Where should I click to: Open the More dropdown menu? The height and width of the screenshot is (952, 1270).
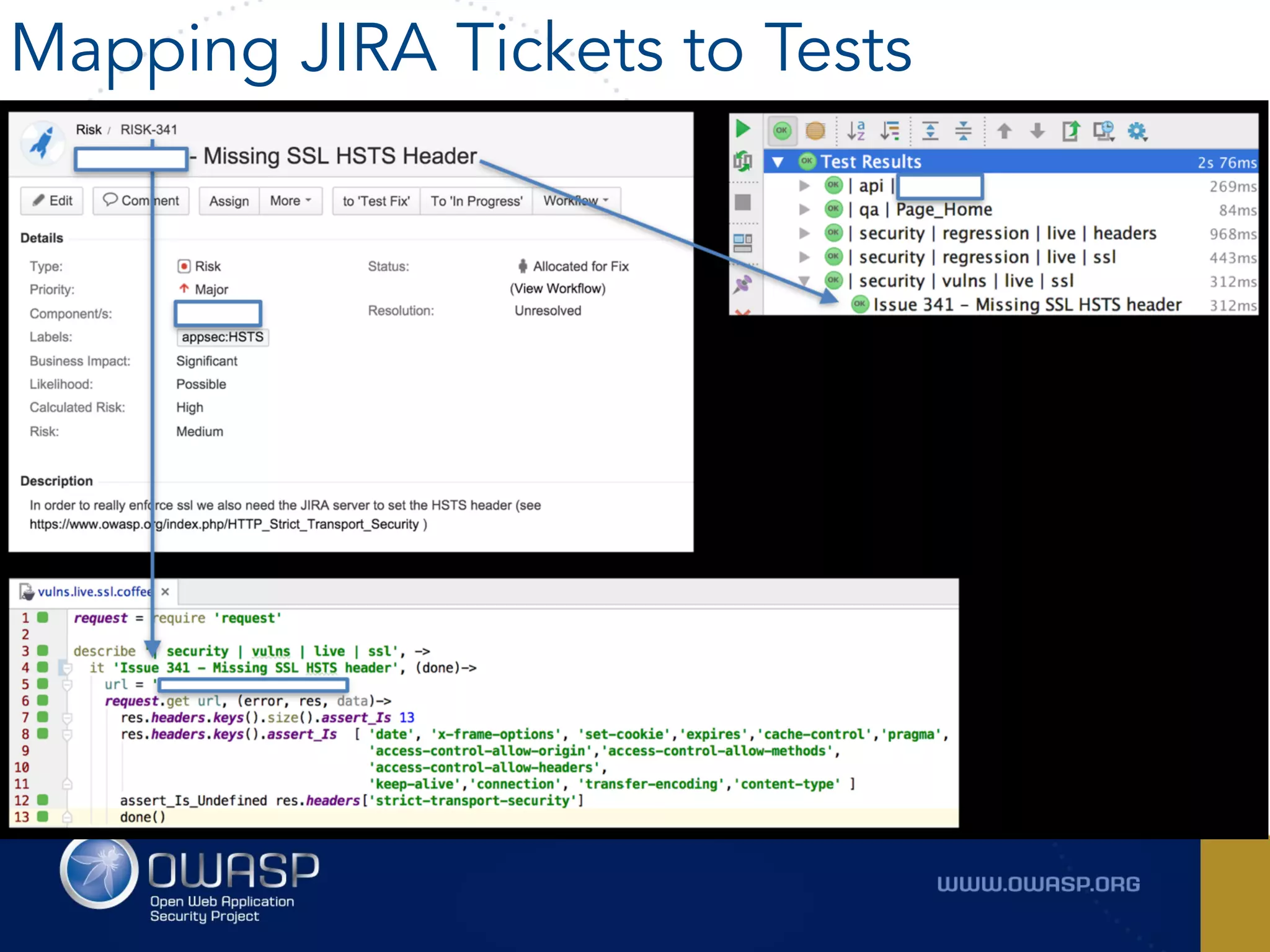[291, 201]
